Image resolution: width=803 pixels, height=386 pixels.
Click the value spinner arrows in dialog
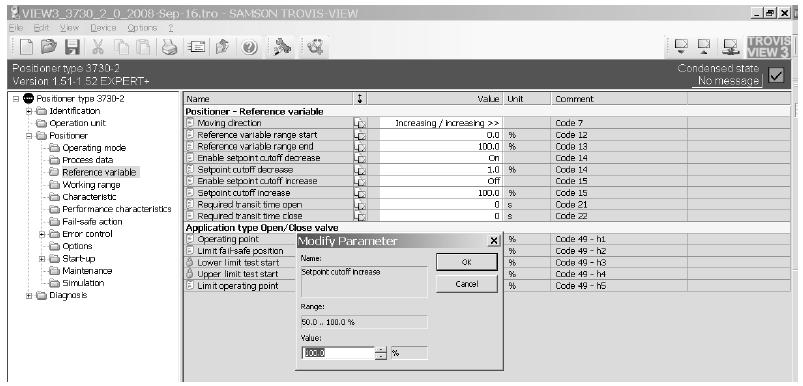point(380,353)
